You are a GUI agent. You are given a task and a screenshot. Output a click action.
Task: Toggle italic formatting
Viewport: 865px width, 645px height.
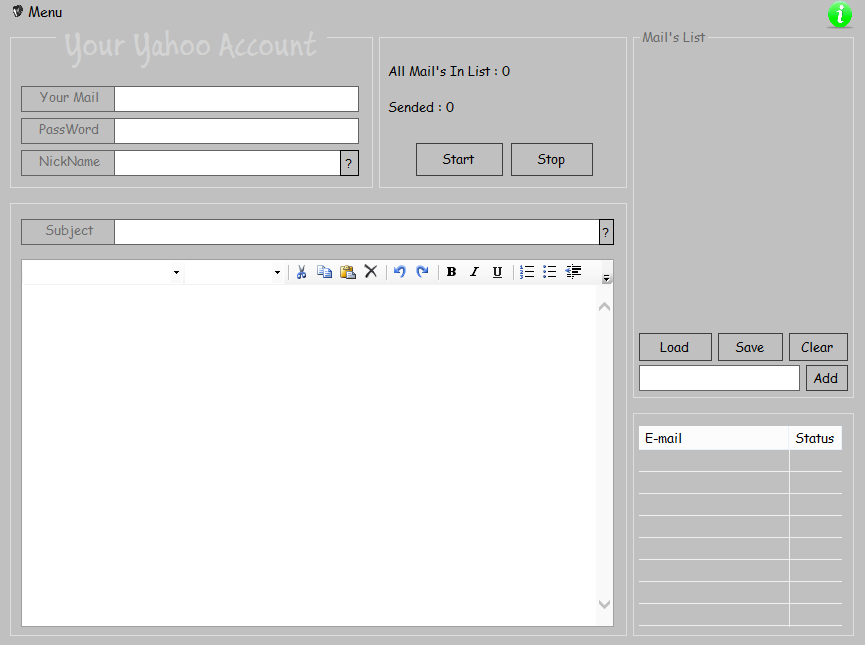474,272
